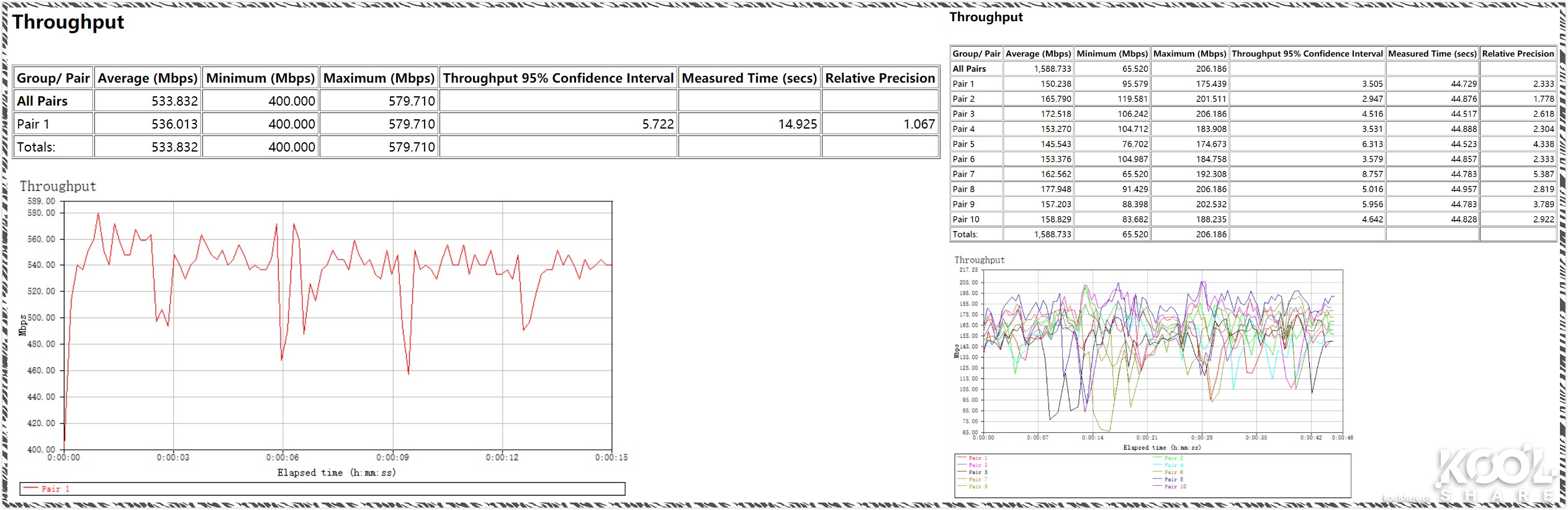Select the Totals average 533.832 in the single-pair table

174,147
